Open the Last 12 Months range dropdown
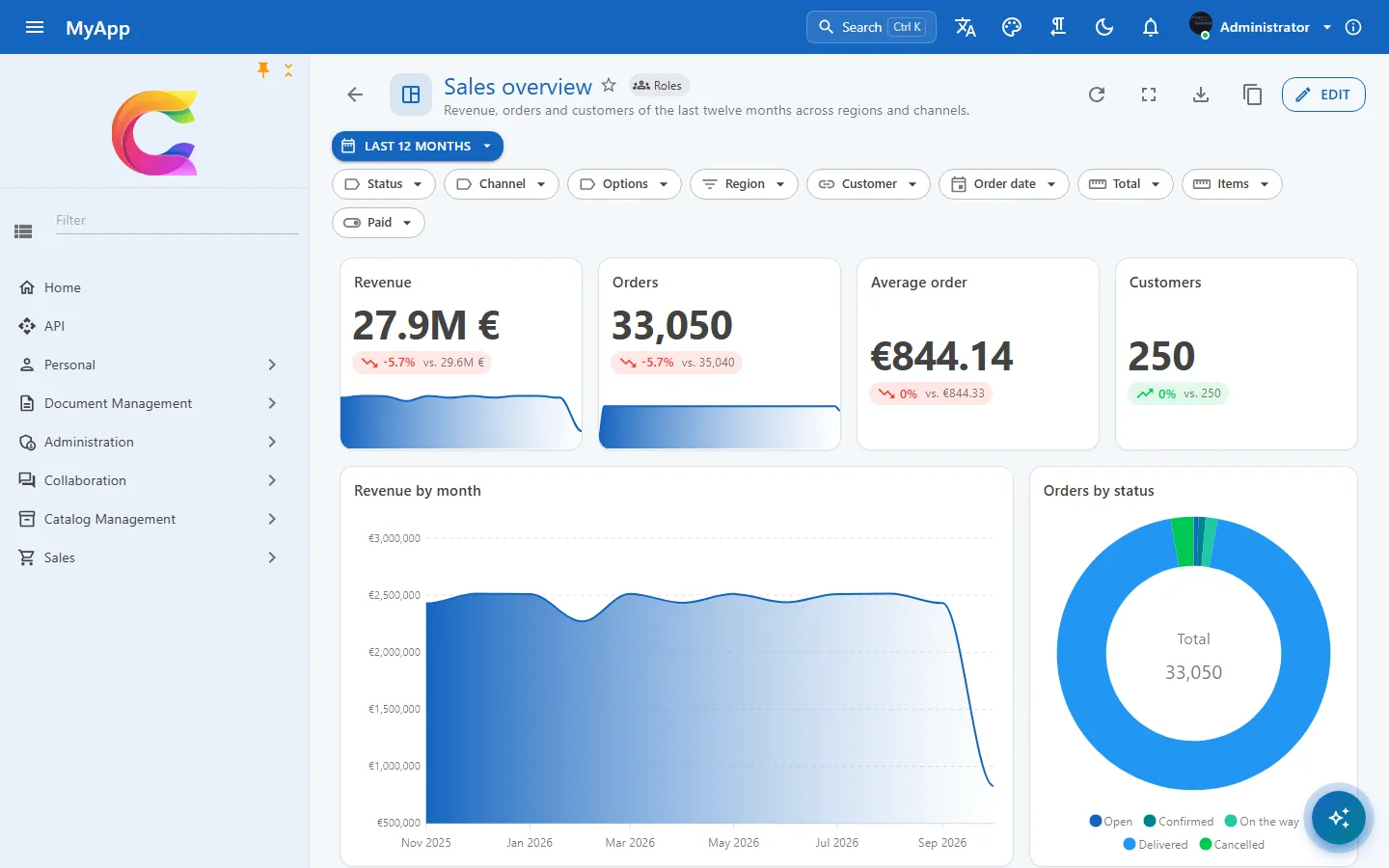The image size is (1389, 868). tap(418, 147)
